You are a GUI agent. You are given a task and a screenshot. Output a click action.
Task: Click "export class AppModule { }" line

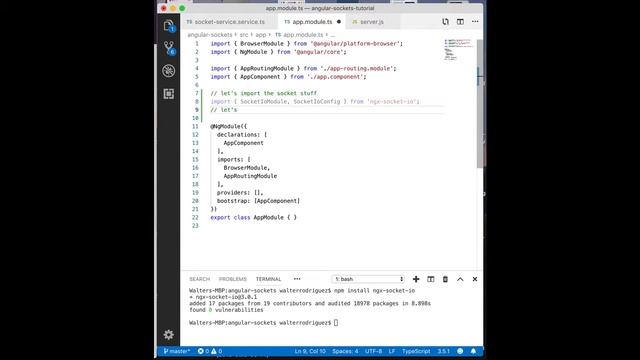[x=253, y=218]
